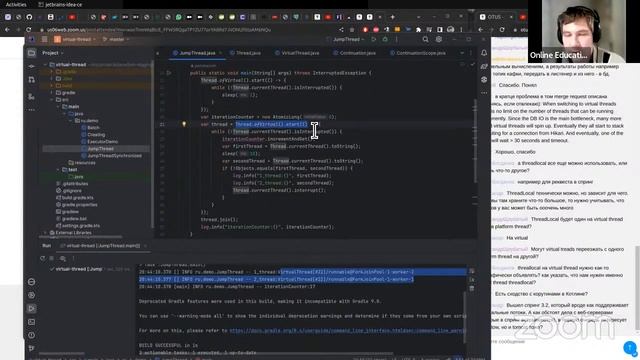Open the Project tool window icon
This screenshot has width=640, height=360.
pyautogui.click(x=31, y=53)
